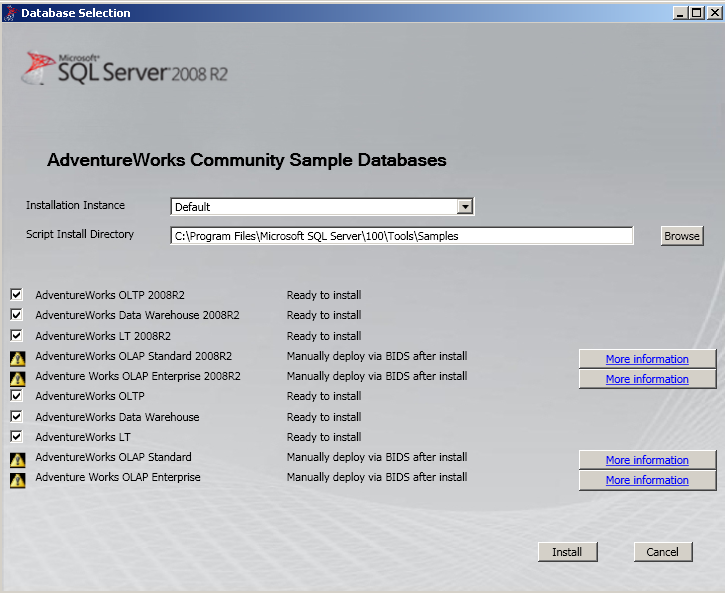
Task: Click 'AdventureWorks Community Sample Databases' heading
Action: pyautogui.click(x=247, y=160)
